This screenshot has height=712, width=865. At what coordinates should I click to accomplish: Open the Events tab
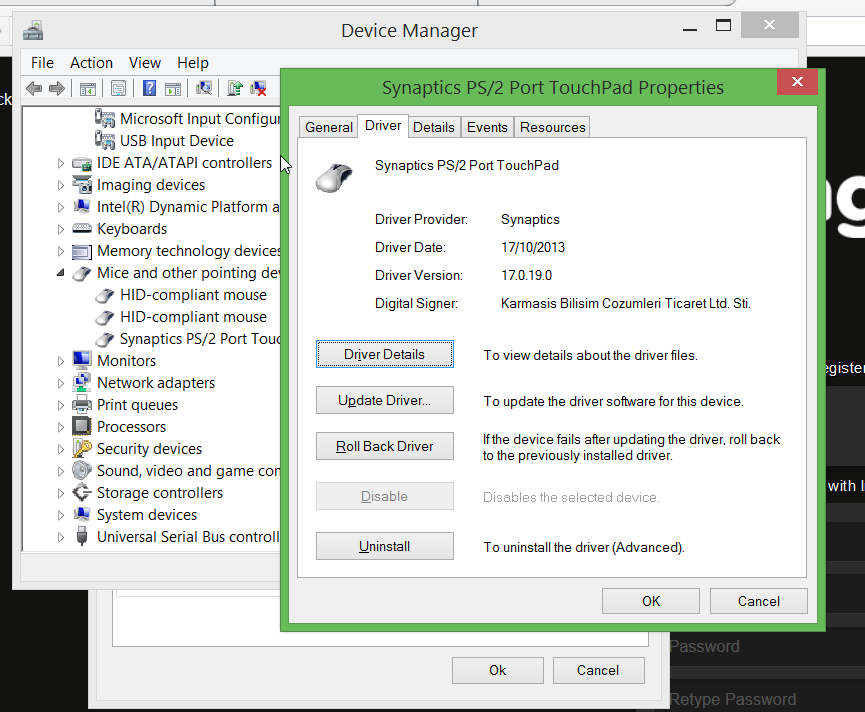point(487,127)
